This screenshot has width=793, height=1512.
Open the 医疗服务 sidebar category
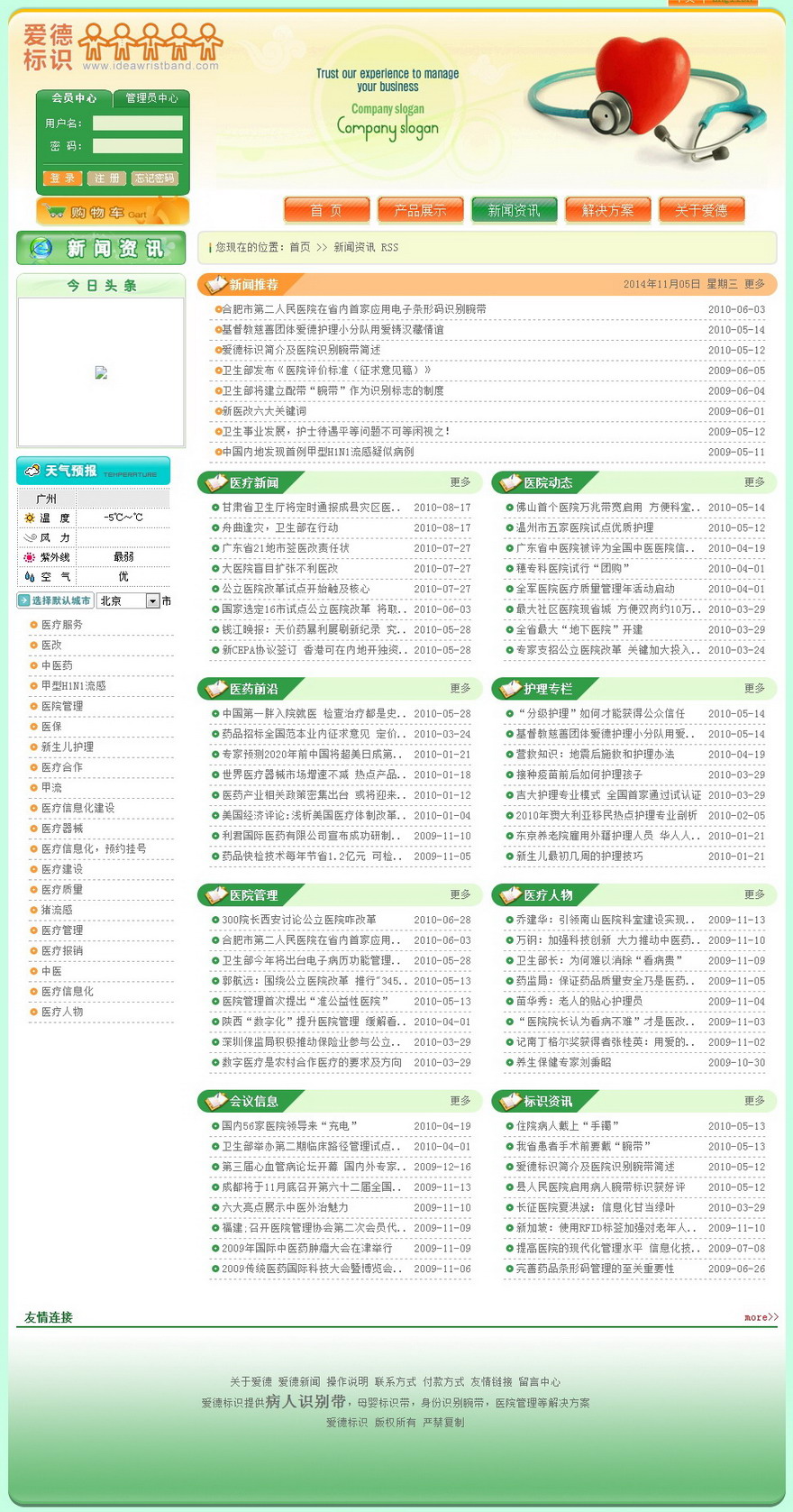coord(61,625)
